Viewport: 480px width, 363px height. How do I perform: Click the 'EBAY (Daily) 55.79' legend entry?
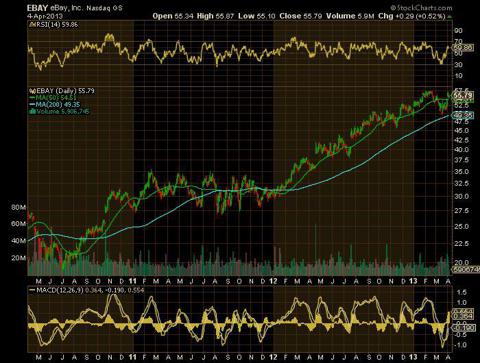pos(62,91)
